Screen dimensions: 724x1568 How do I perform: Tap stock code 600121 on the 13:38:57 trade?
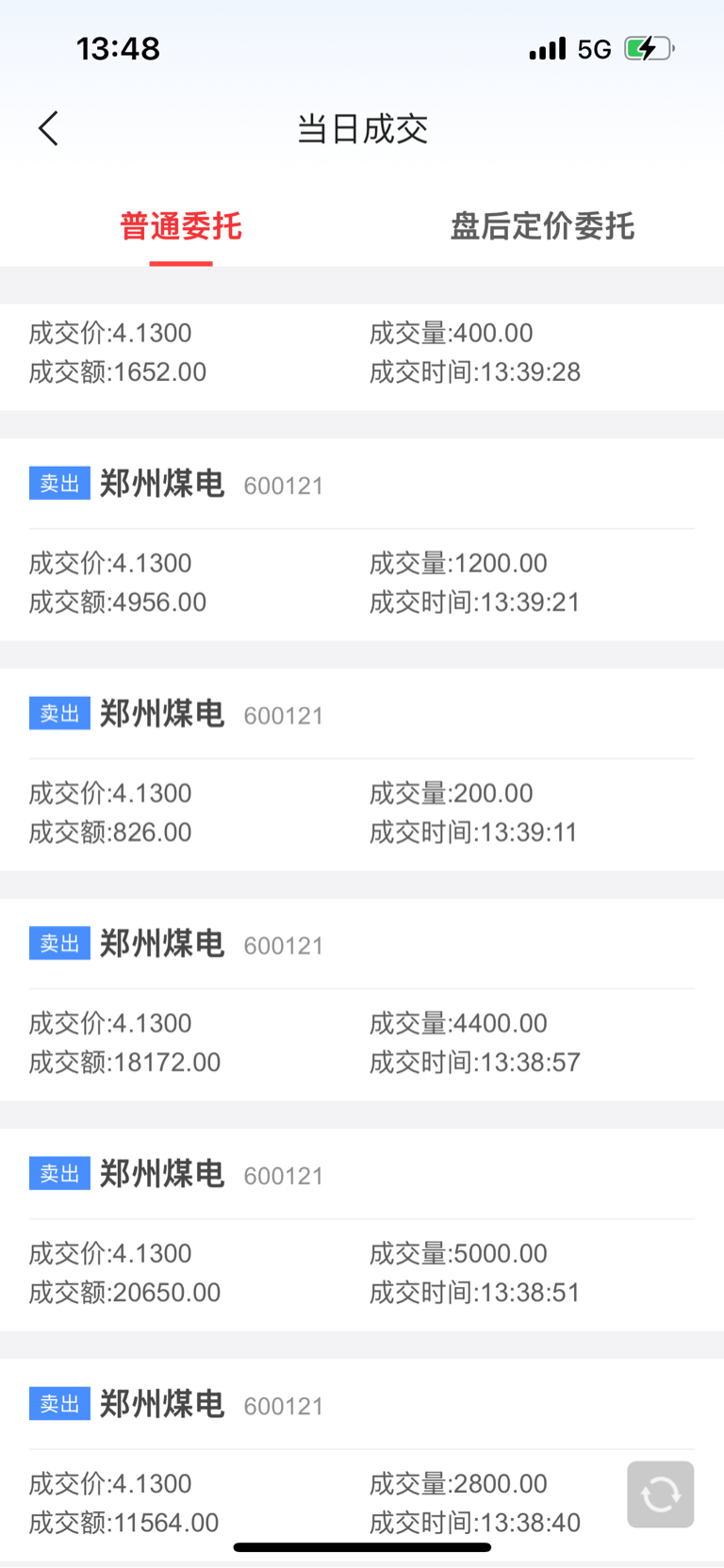(284, 946)
